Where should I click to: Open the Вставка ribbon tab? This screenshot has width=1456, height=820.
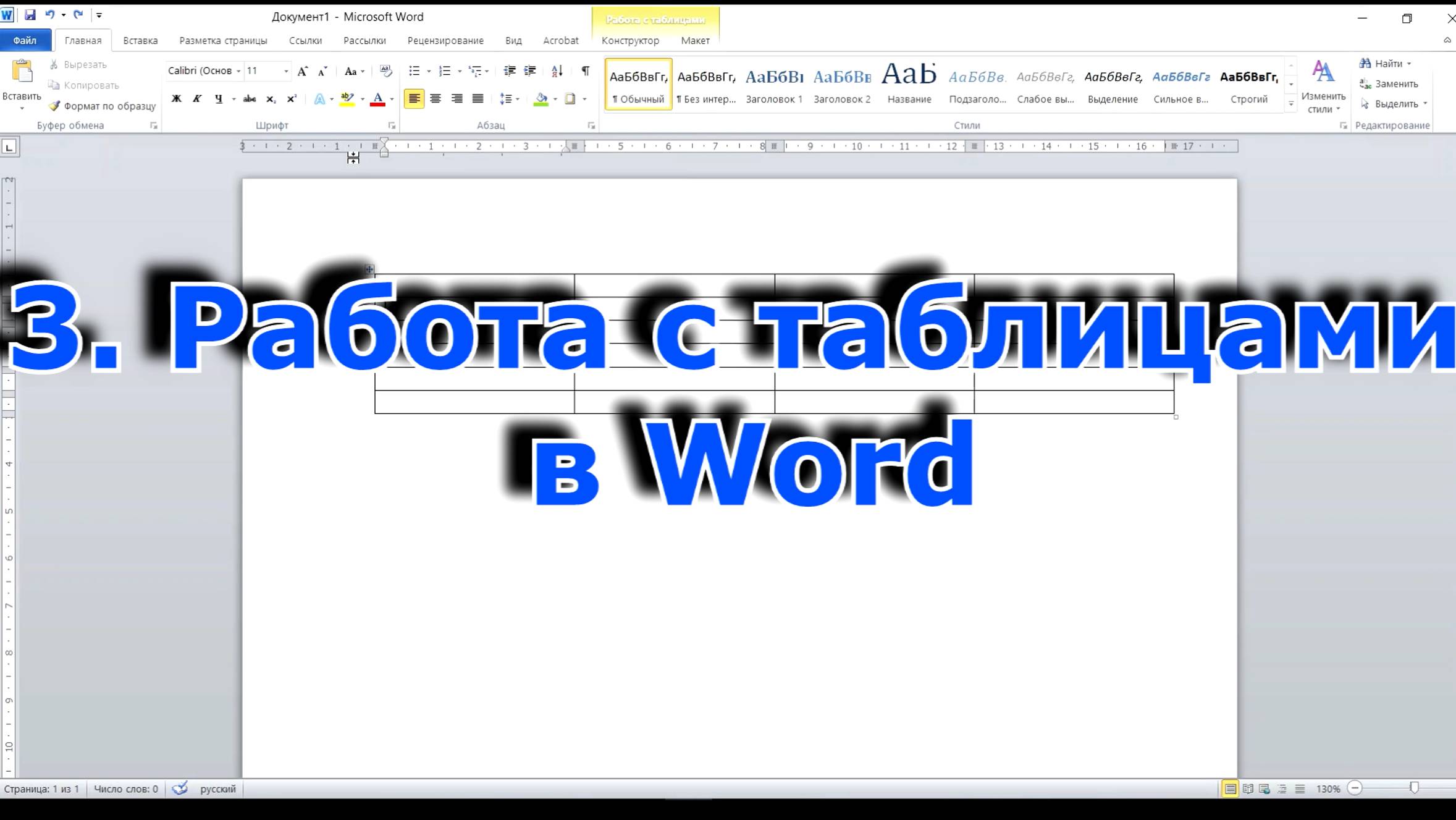pyautogui.click(x=140, y=40)
